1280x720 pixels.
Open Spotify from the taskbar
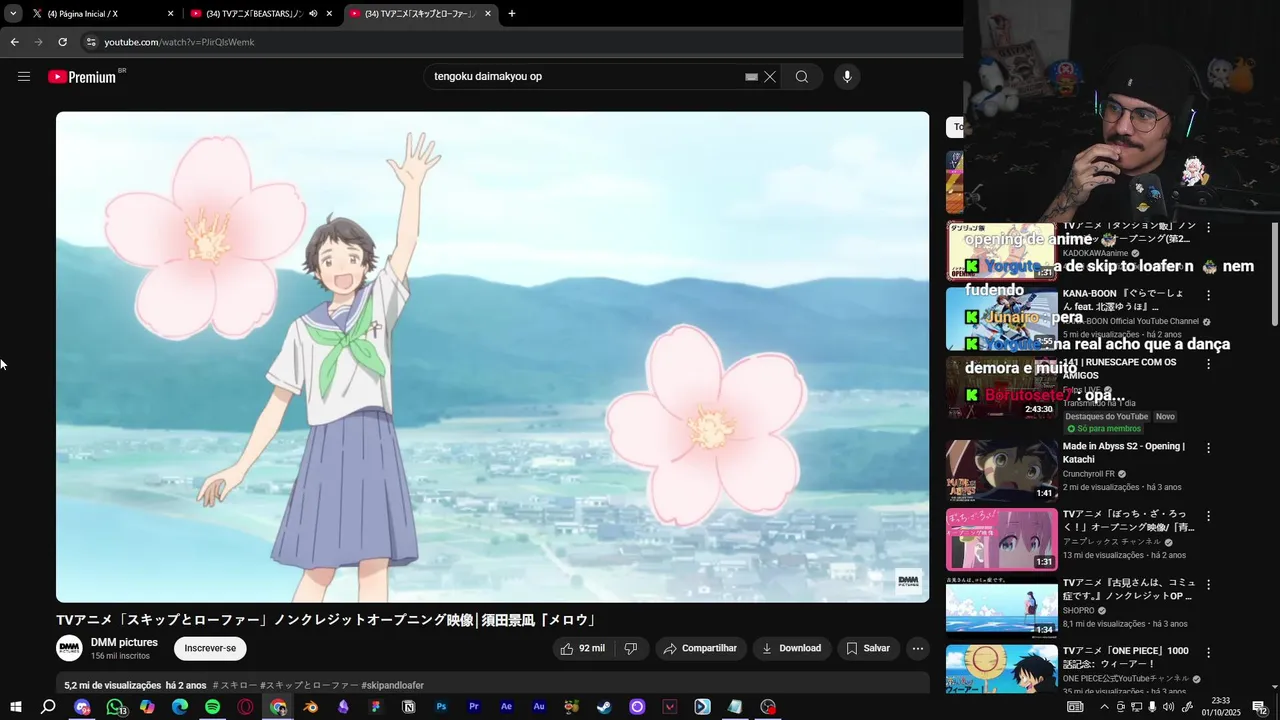212,707
